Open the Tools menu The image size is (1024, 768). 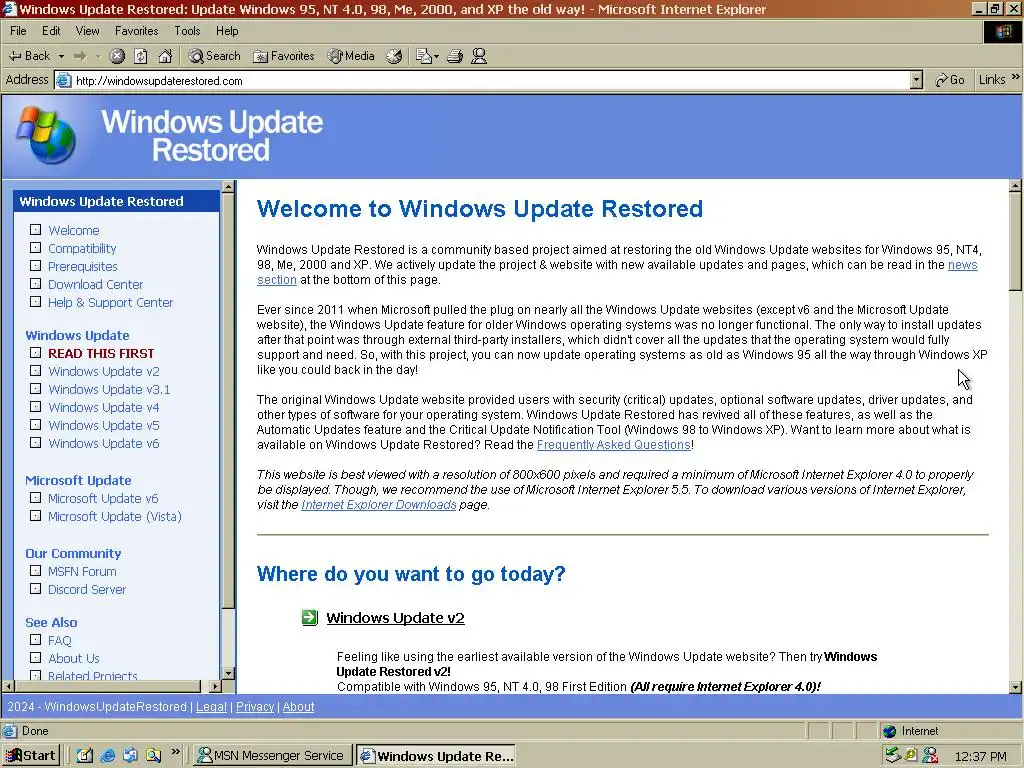click(187, 31)
